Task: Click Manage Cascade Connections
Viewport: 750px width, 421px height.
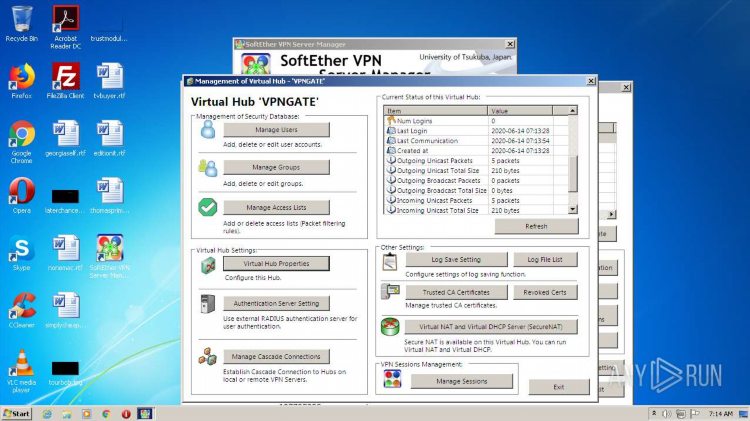Action: click(276, 356)
